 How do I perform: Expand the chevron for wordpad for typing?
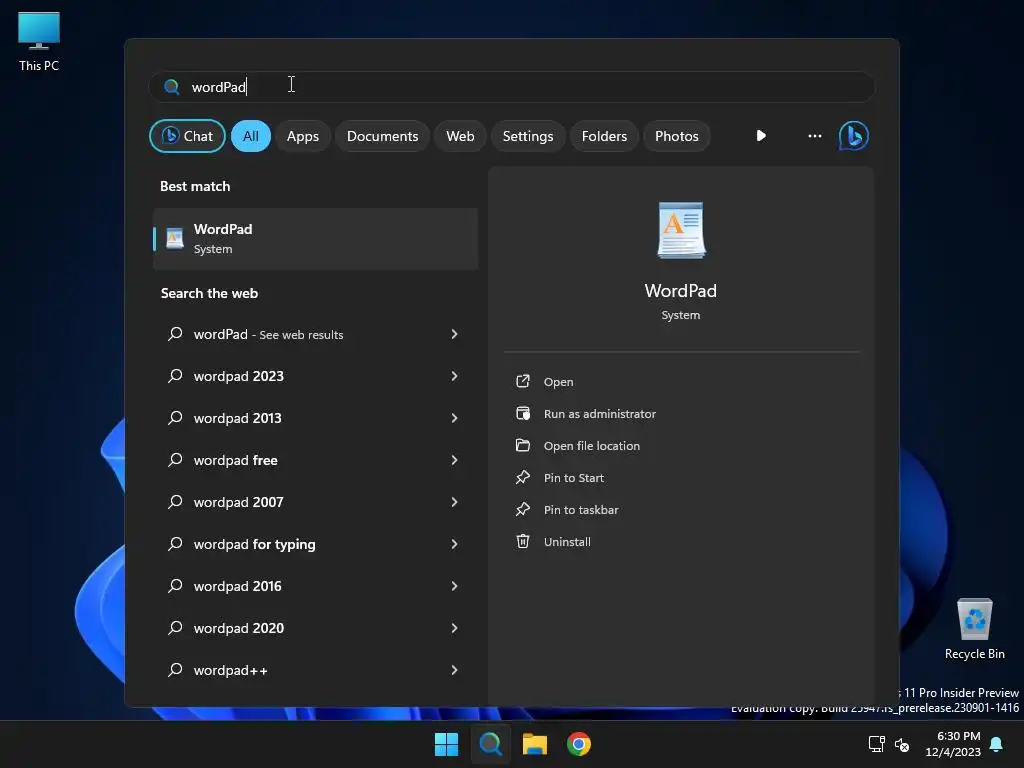pyautogui.click(x=455, y=544)
